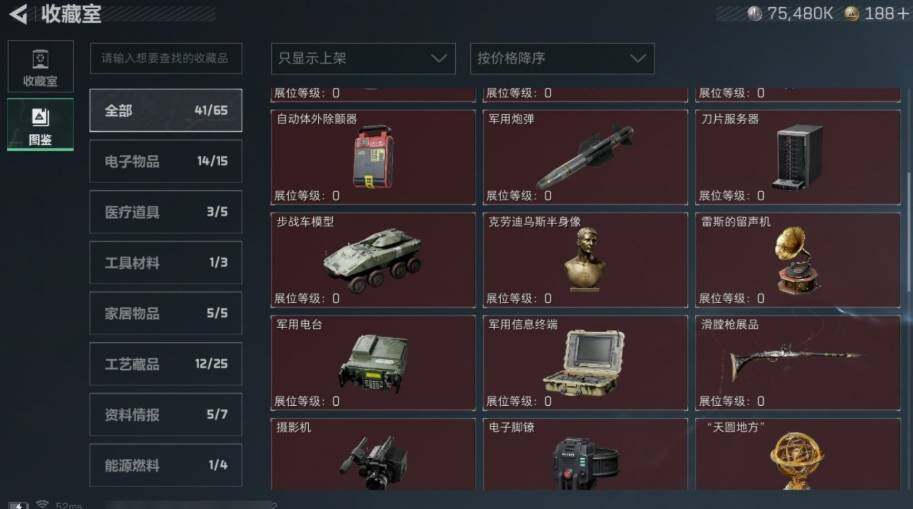Open the 收藏室 sidebar tab

(x=40, y=66)
